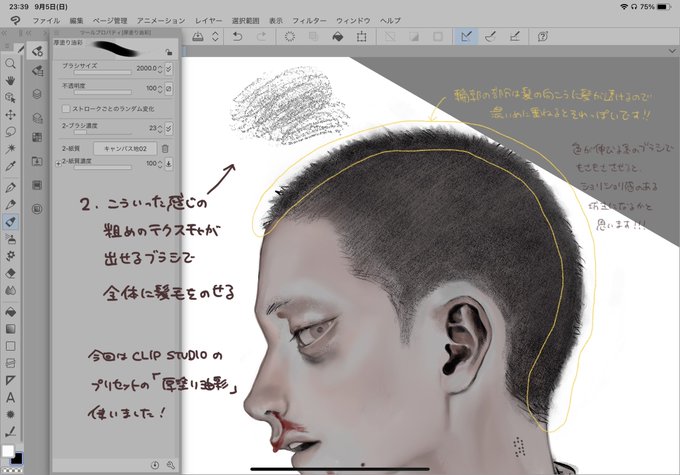
Task: Open the ファイル menu
Action: (46, 20)
